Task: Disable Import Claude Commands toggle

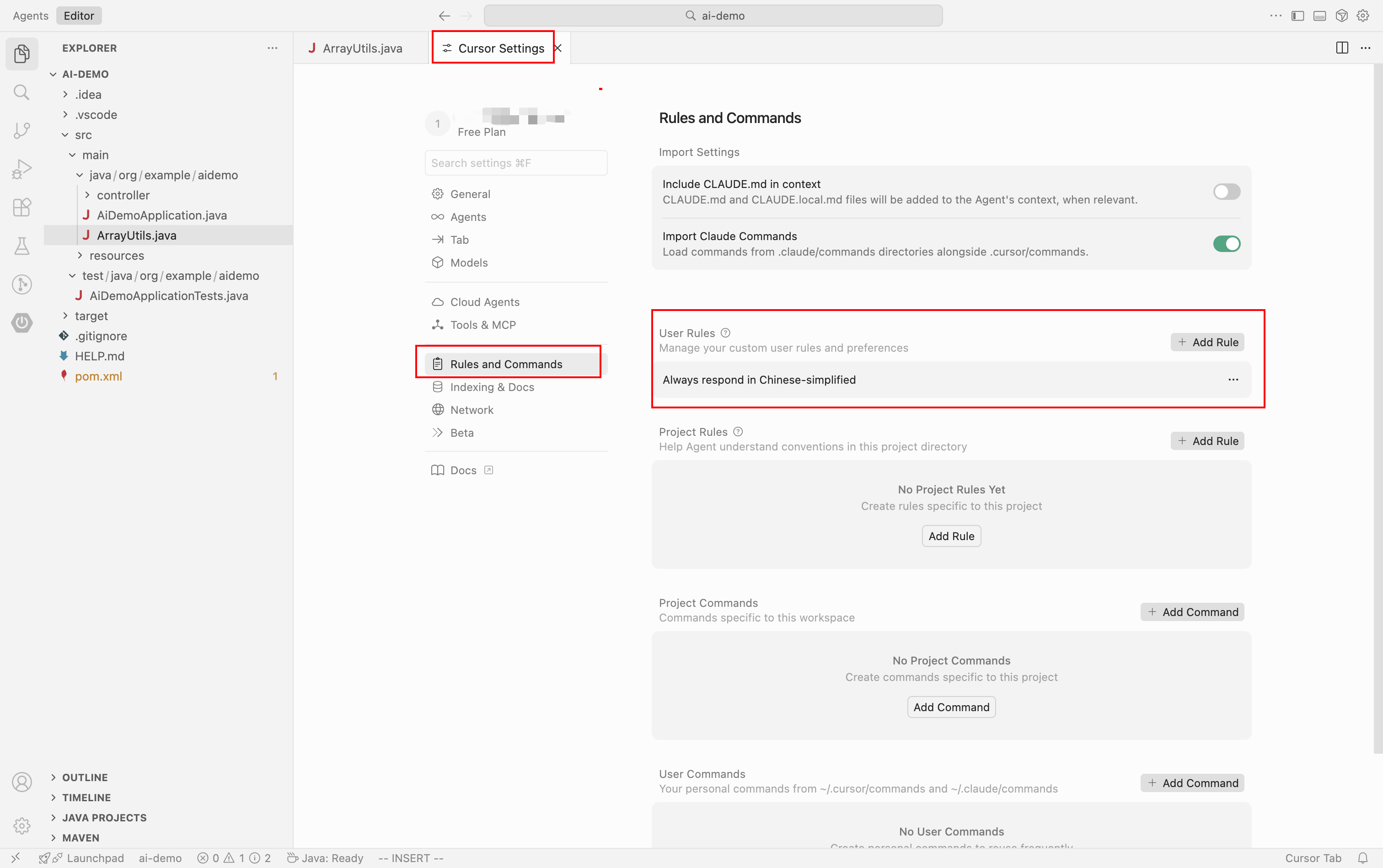Action: click(x=1226, y=244)
